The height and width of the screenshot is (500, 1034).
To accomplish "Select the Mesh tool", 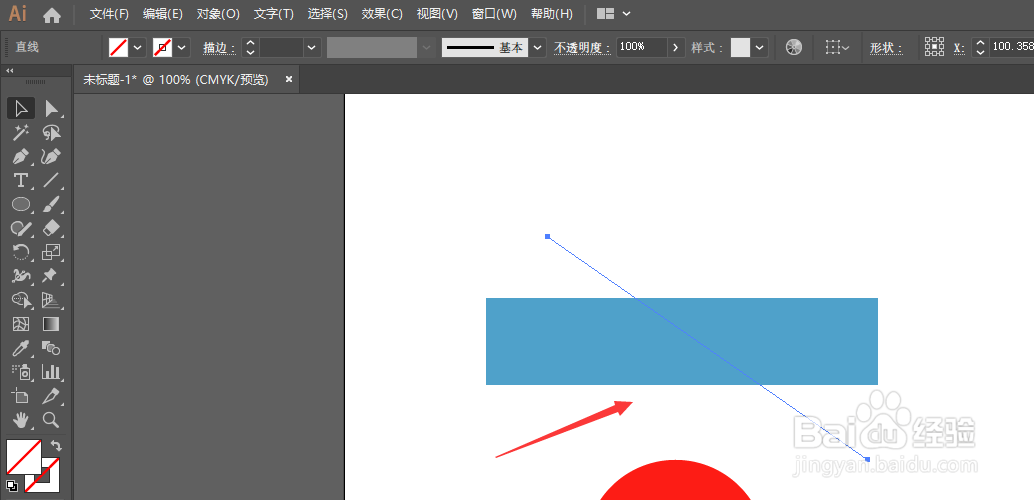I will tap(21, 324).
